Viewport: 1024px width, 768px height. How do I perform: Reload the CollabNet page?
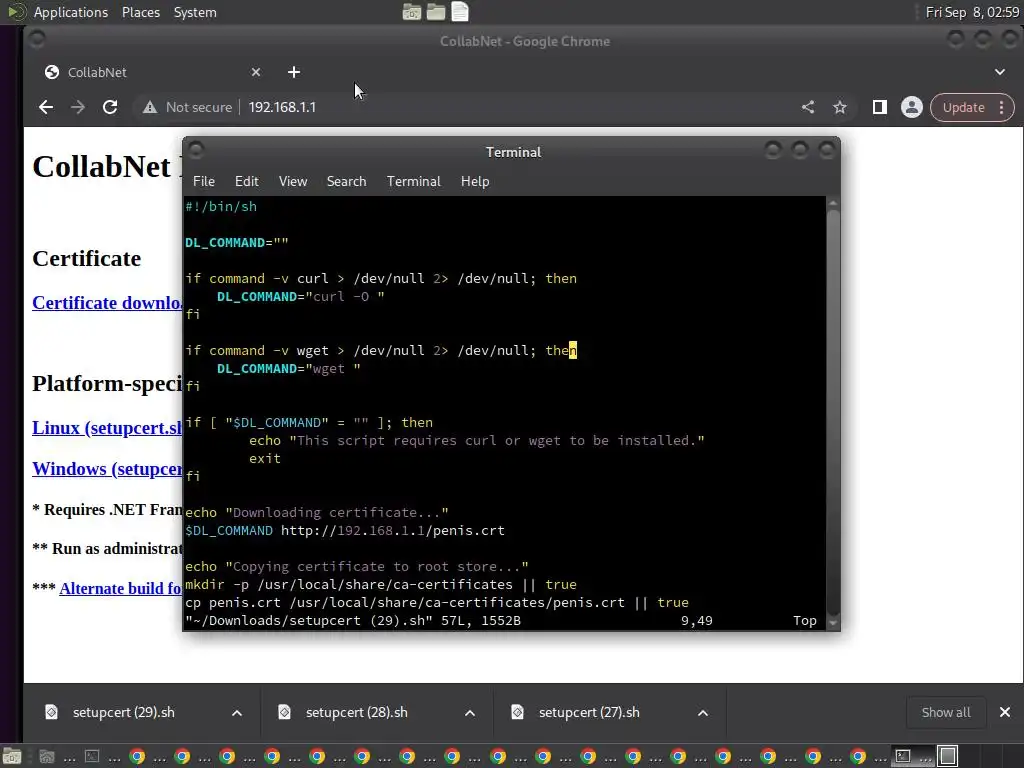tap(110, 107)
